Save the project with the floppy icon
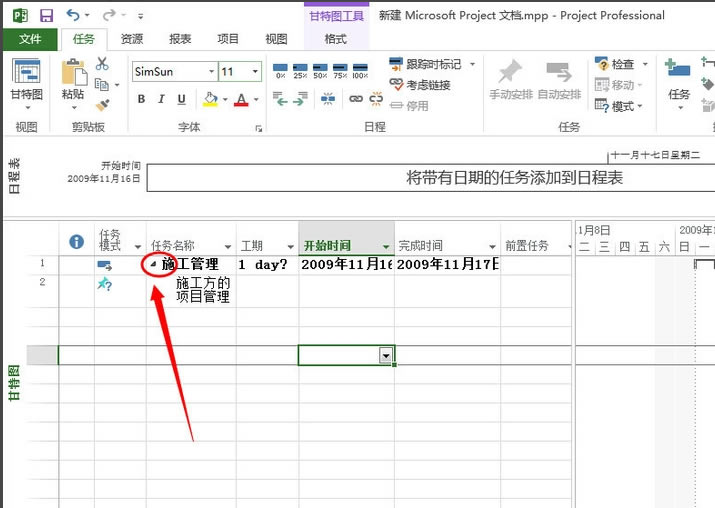715x508 pixels. click(46, 16)
